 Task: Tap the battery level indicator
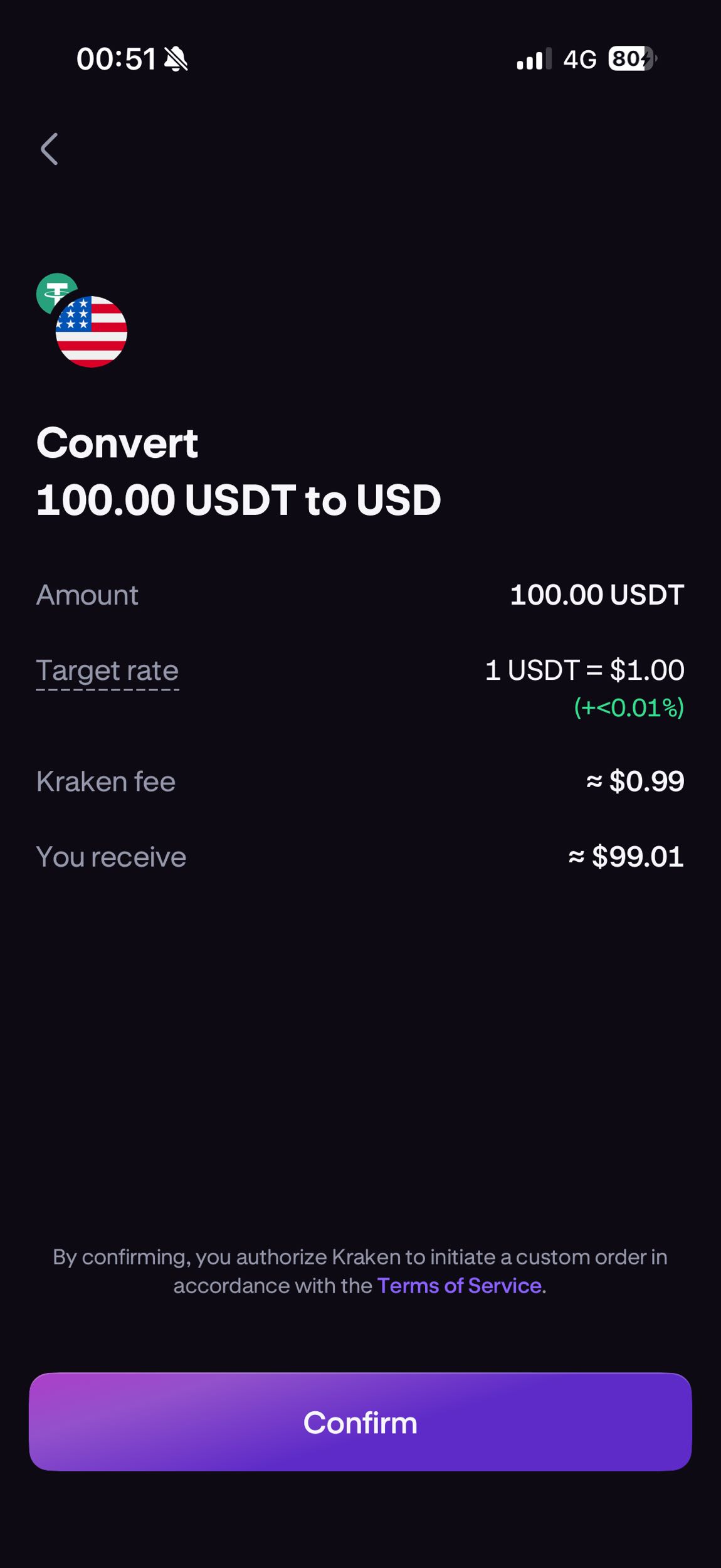point(631,60)
